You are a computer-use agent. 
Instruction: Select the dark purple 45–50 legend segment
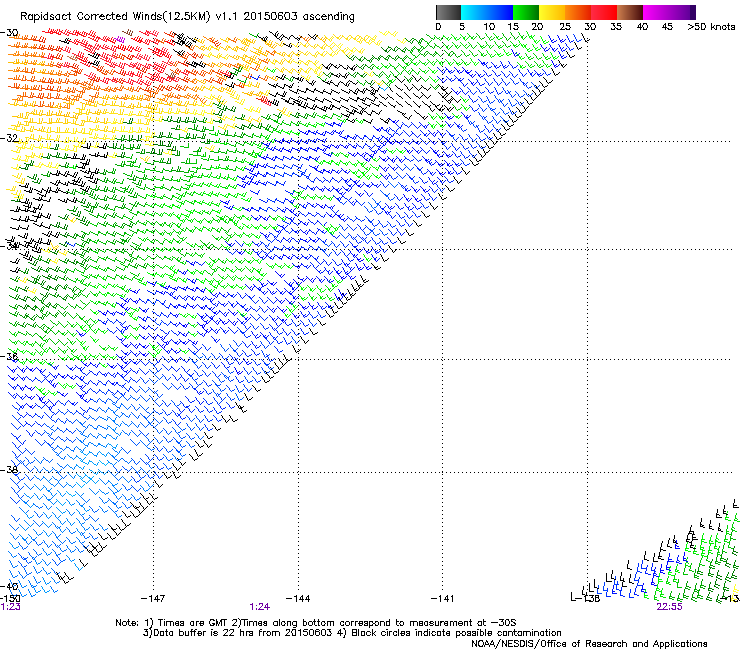point(682,12)
